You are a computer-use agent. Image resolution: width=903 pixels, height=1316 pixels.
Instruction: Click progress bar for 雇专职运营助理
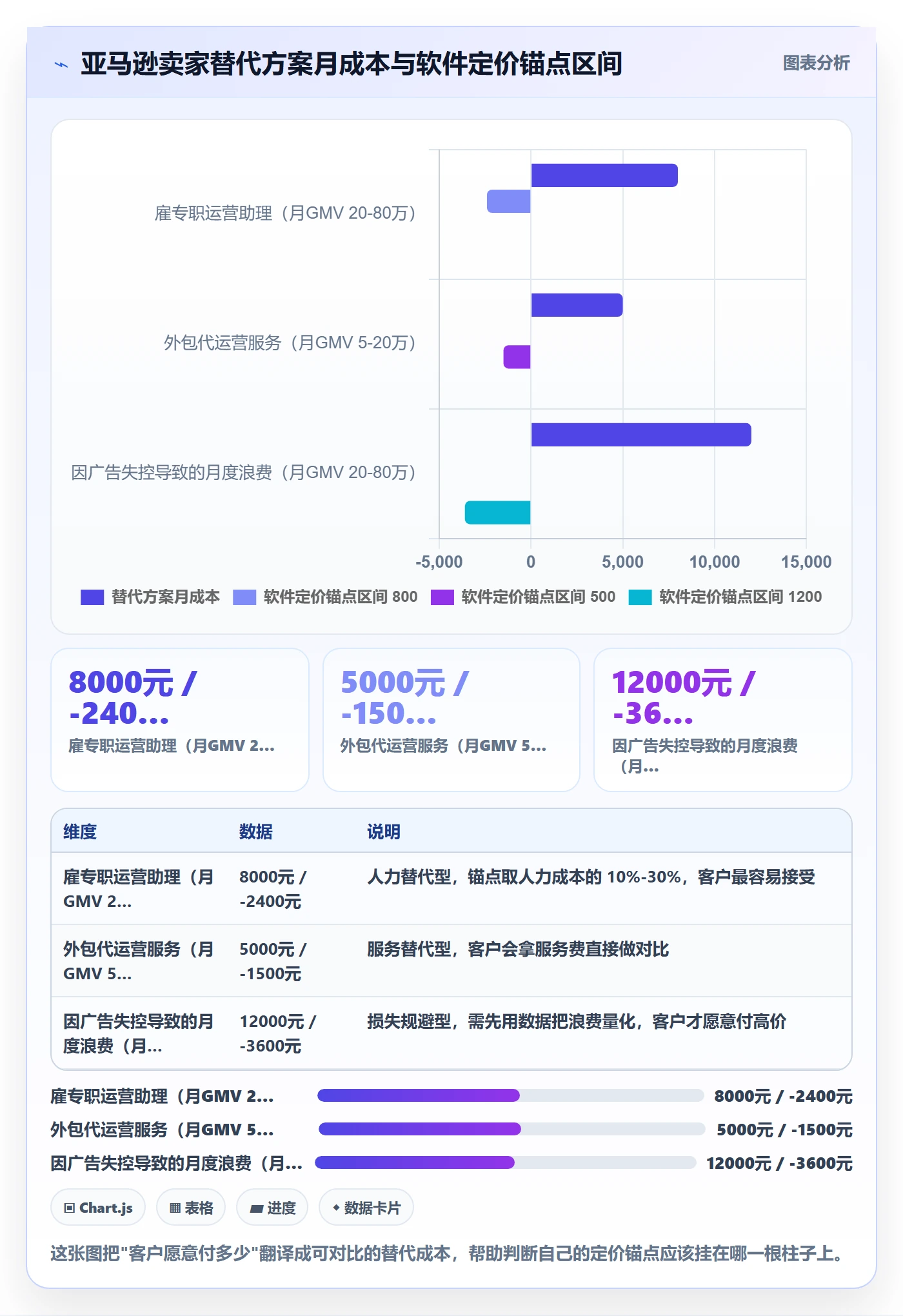(510, 1095)
